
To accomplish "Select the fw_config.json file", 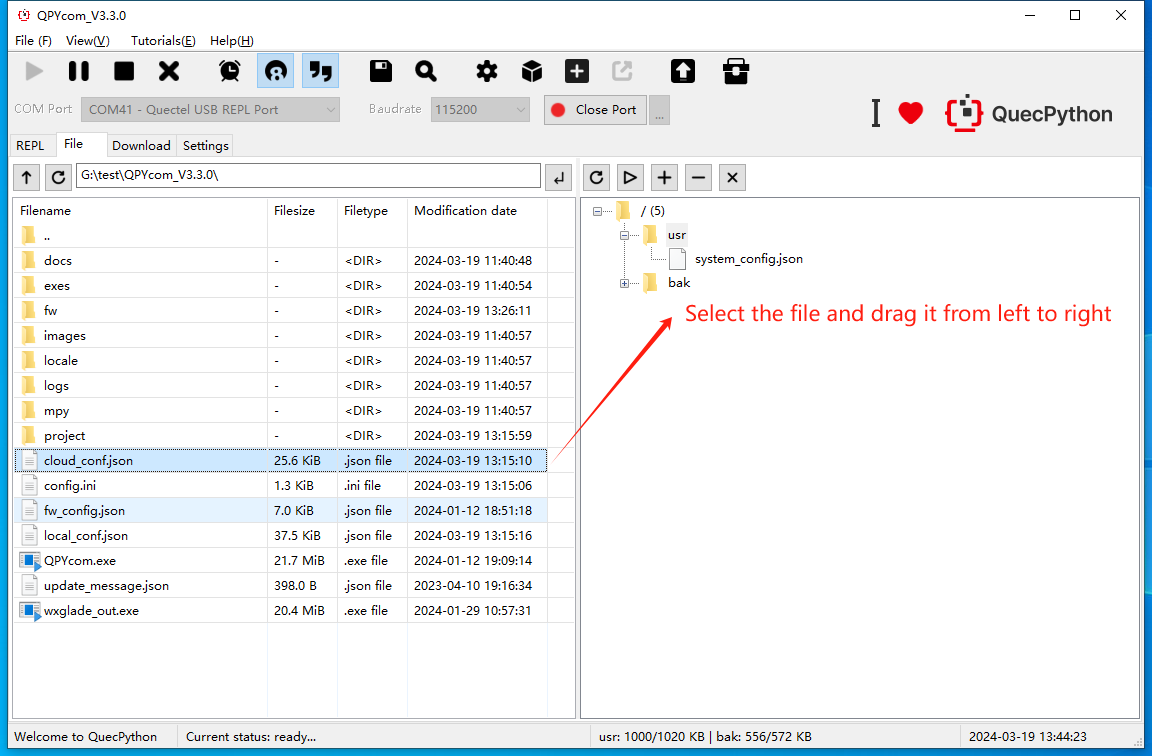I will tap(281, 511).
